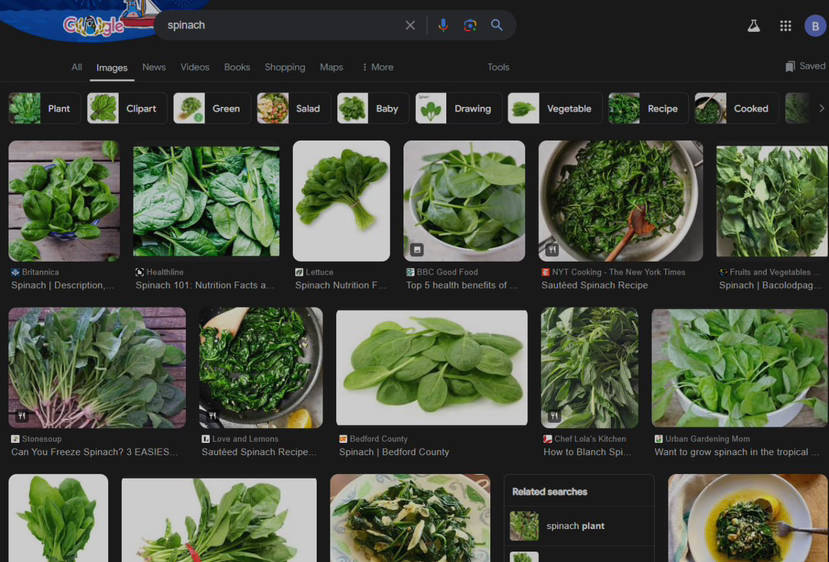This screenshot has height=562, width=829.
Task: Clear the search box text
Action: [410, 25]
